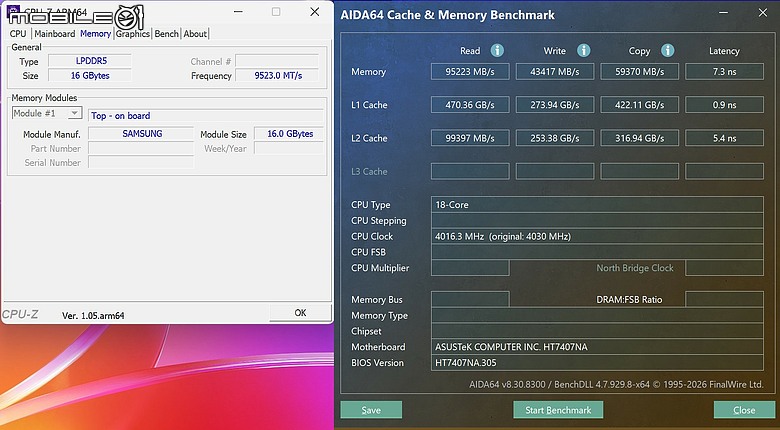Screen dimensions: 780x430
Task: Click L2 Cache Write 253.38 GB/s
Action: click(x=555, y=138)
